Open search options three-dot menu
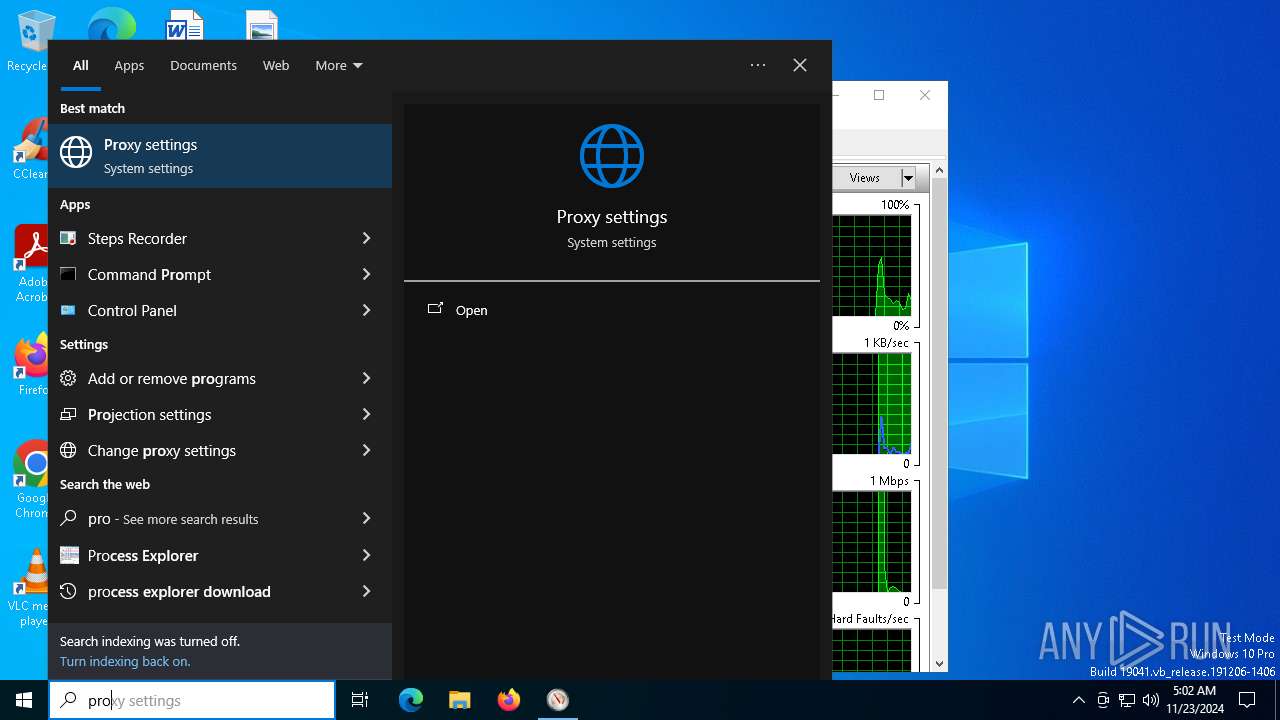Viewport: 1280px width, 720px height. pyautogui.click(x=758, y=65)
